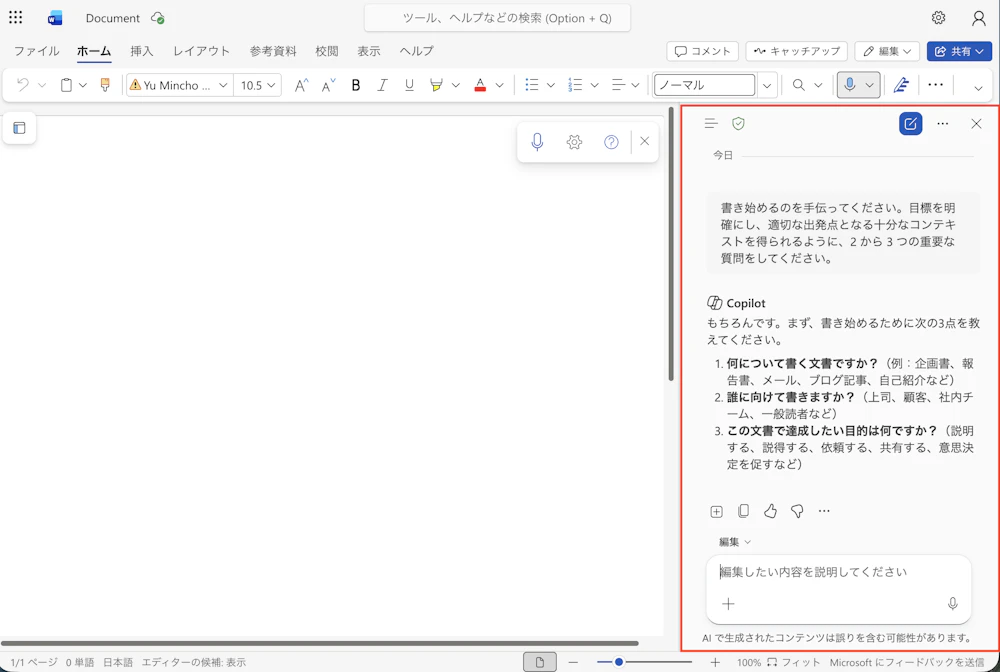Toggle italic formatting
1000x672 pixels.
382,85
